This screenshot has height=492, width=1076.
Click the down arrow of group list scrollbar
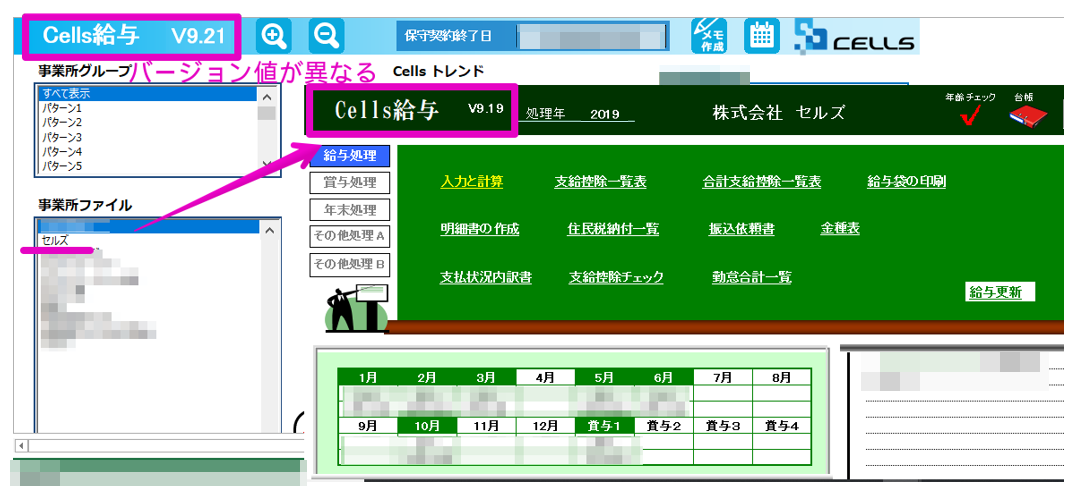pos(266,165)
